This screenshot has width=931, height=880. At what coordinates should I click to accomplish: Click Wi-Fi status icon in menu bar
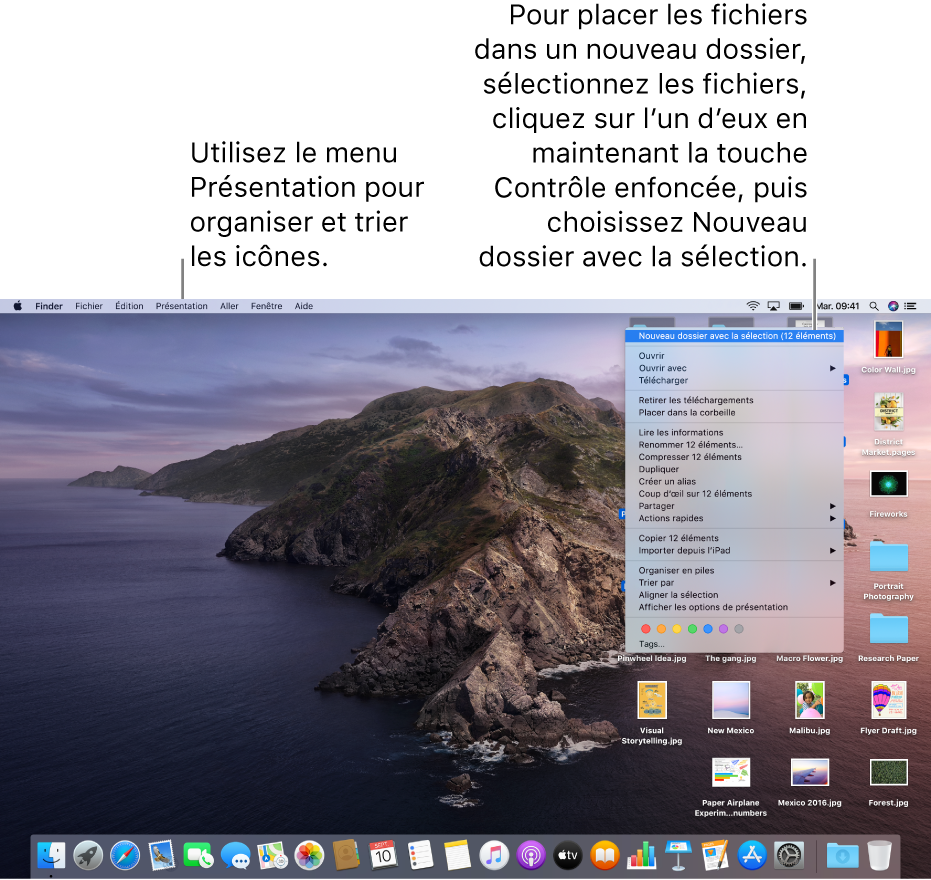pyautogui.click(x=753, y=306)
